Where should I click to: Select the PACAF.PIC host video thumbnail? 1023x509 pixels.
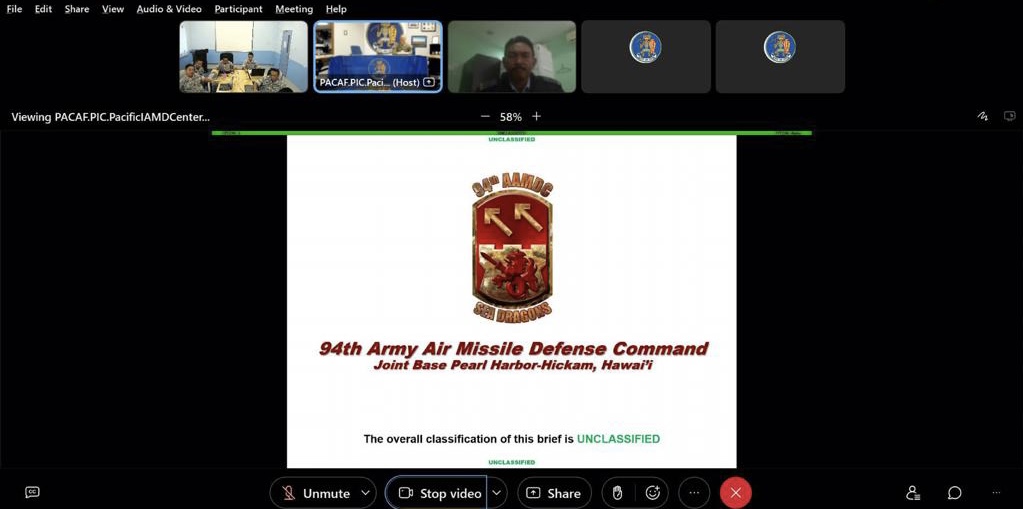click(x=378, y=57)
